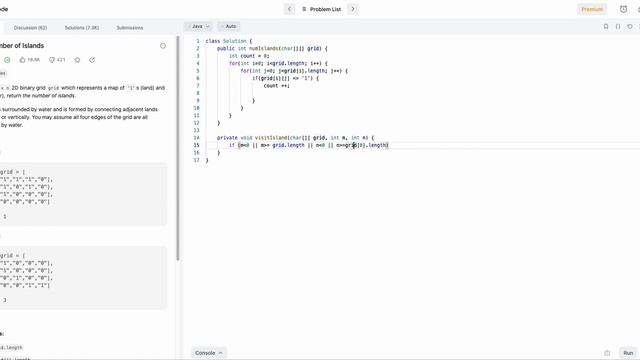The height and width of the screenshot is (360, 640).
Task: Switch to the Solutions tab
Action: (82, 28)
